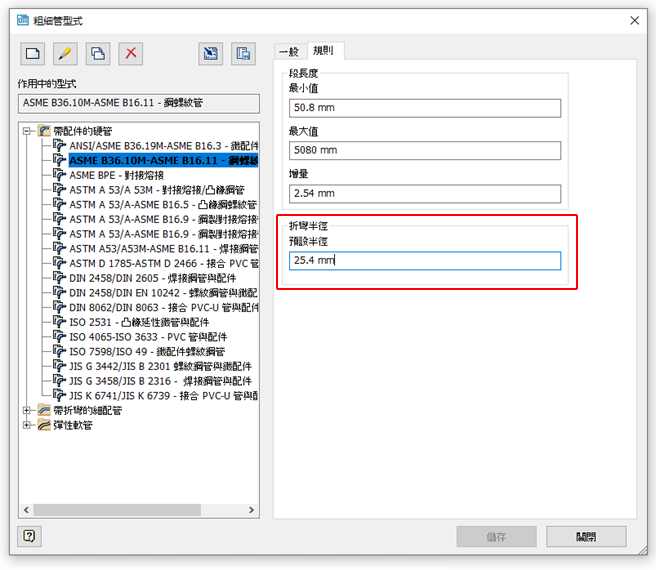Open the help question-mark button

29,536
